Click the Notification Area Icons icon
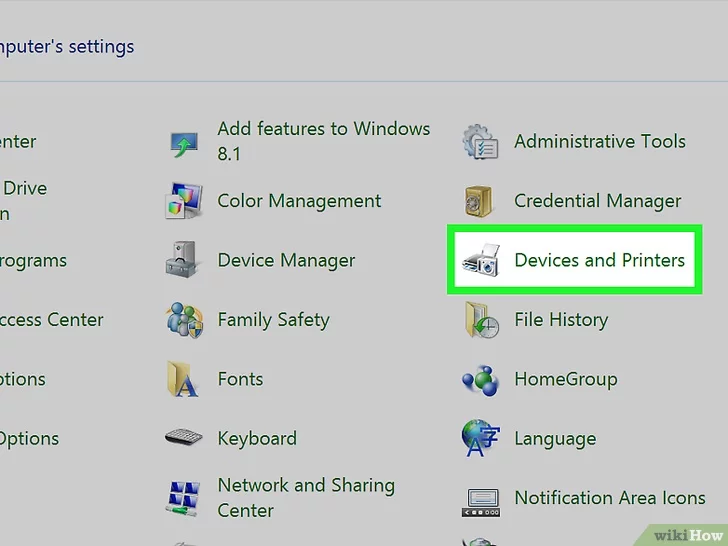 [480, 499]
